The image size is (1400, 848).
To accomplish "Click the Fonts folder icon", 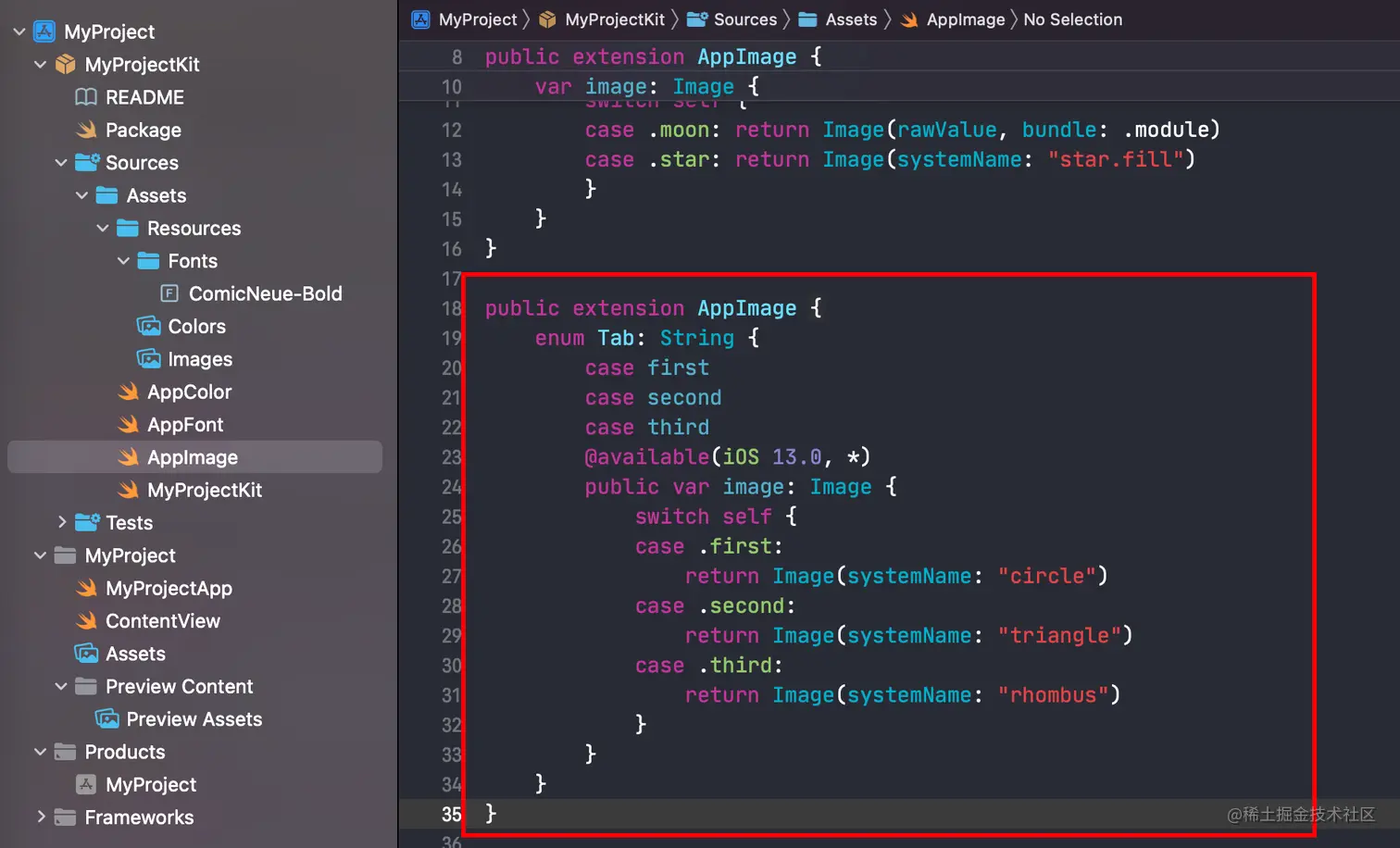I will [148, 261].
